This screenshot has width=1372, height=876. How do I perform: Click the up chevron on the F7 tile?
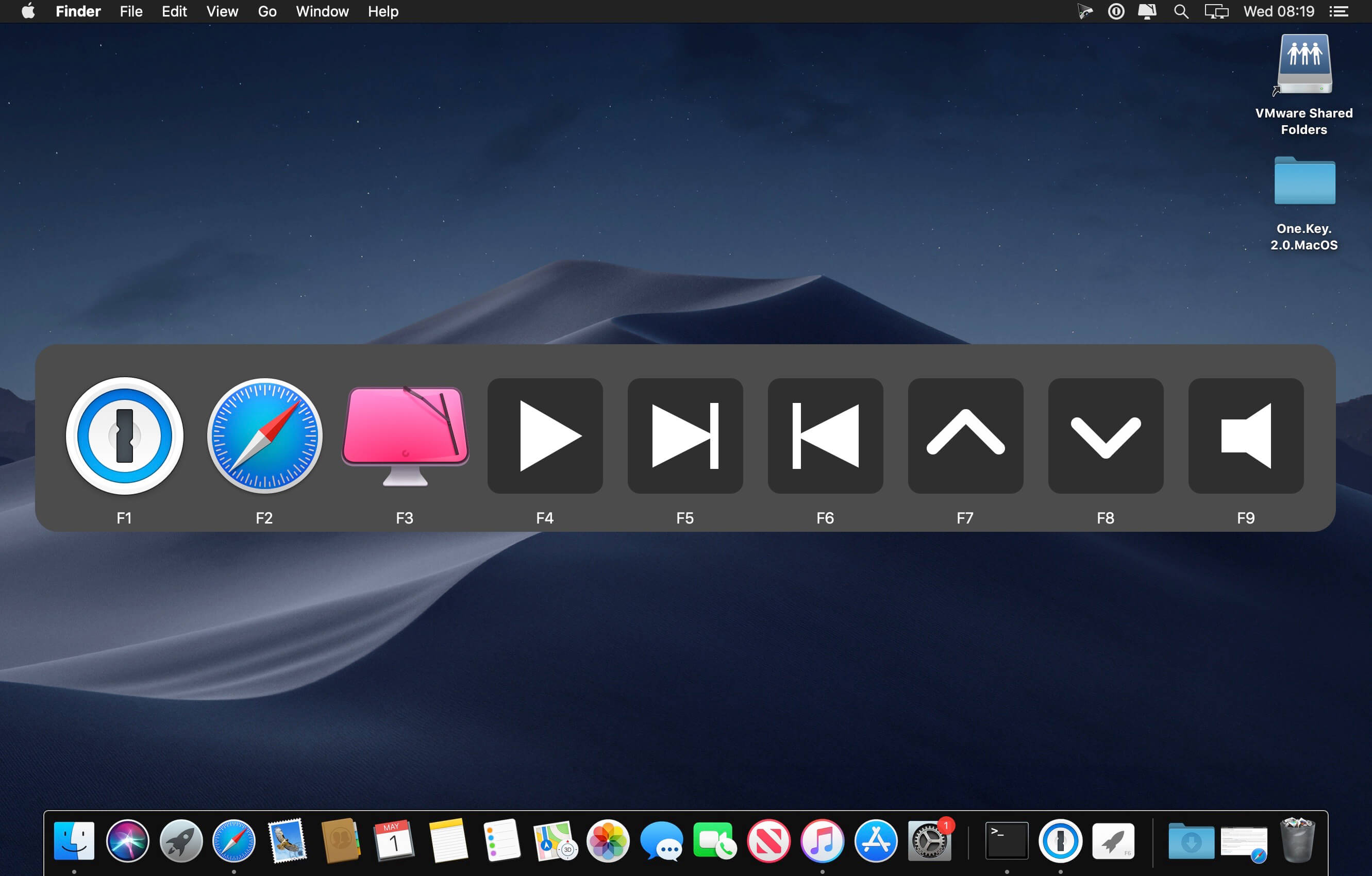[x=966, y=436]
